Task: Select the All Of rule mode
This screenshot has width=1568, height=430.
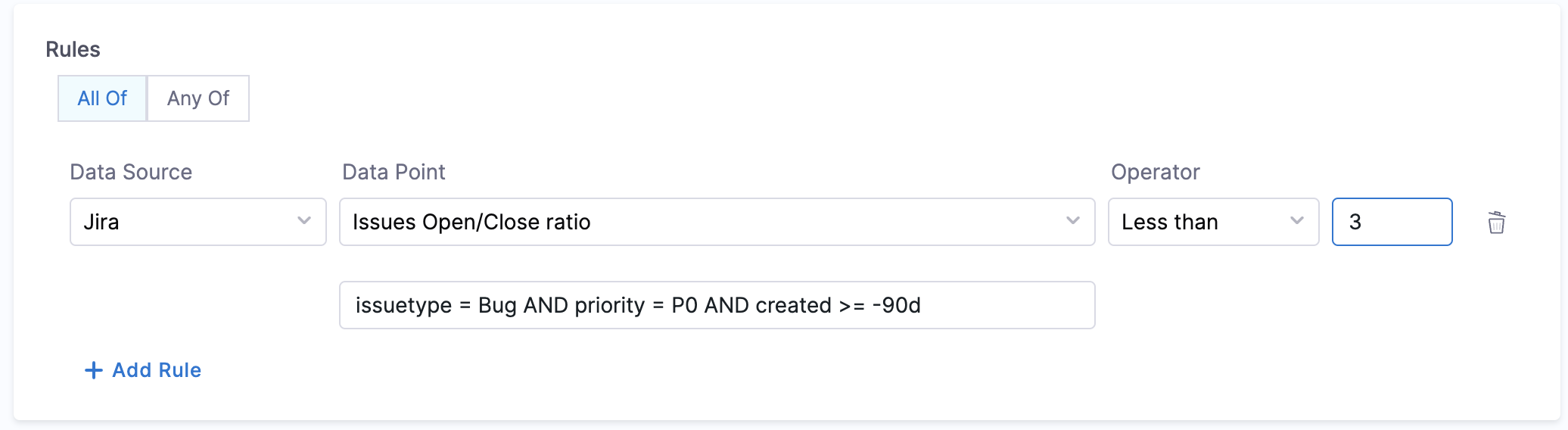Action: (x=102, y=98)
